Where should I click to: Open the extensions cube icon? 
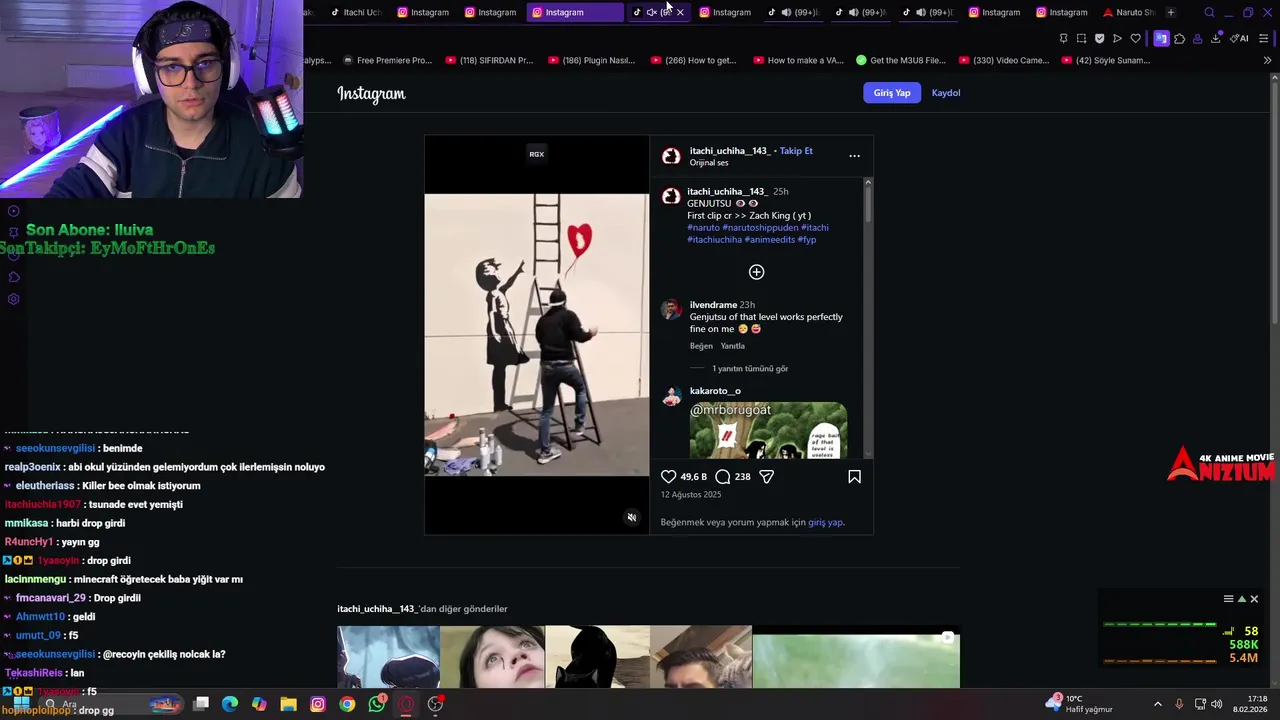pyautogui.click(x=1180, y=39)
